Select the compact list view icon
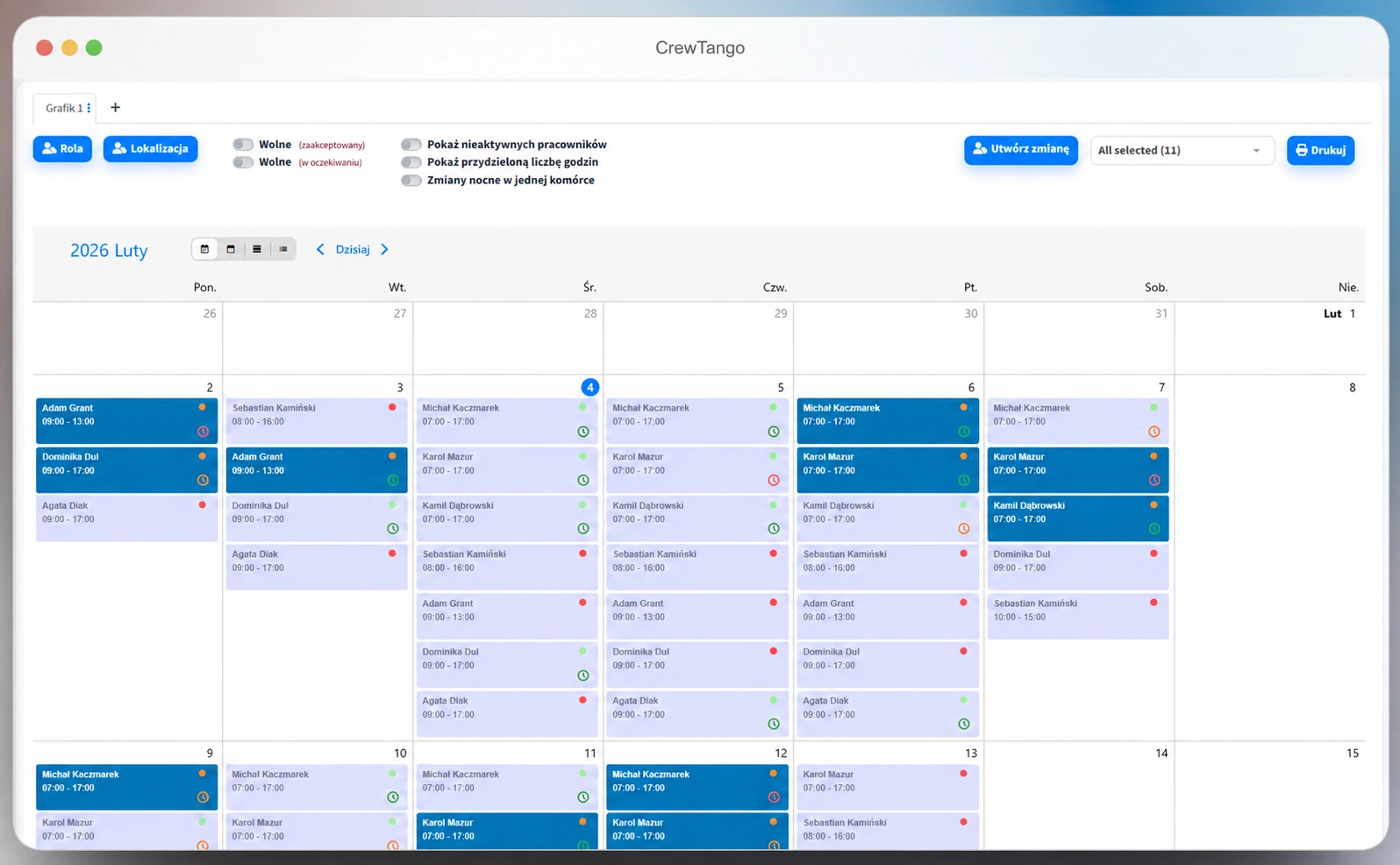This screenshot has width=1400, height=865. coord(283,249)
